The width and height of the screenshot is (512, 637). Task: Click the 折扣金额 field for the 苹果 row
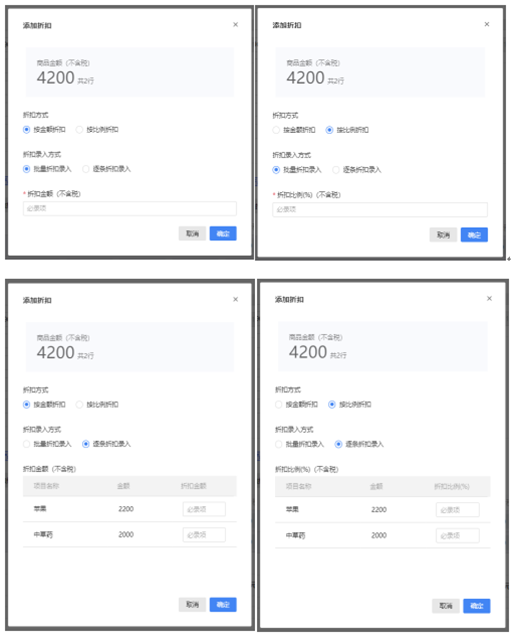coord(204,509)
